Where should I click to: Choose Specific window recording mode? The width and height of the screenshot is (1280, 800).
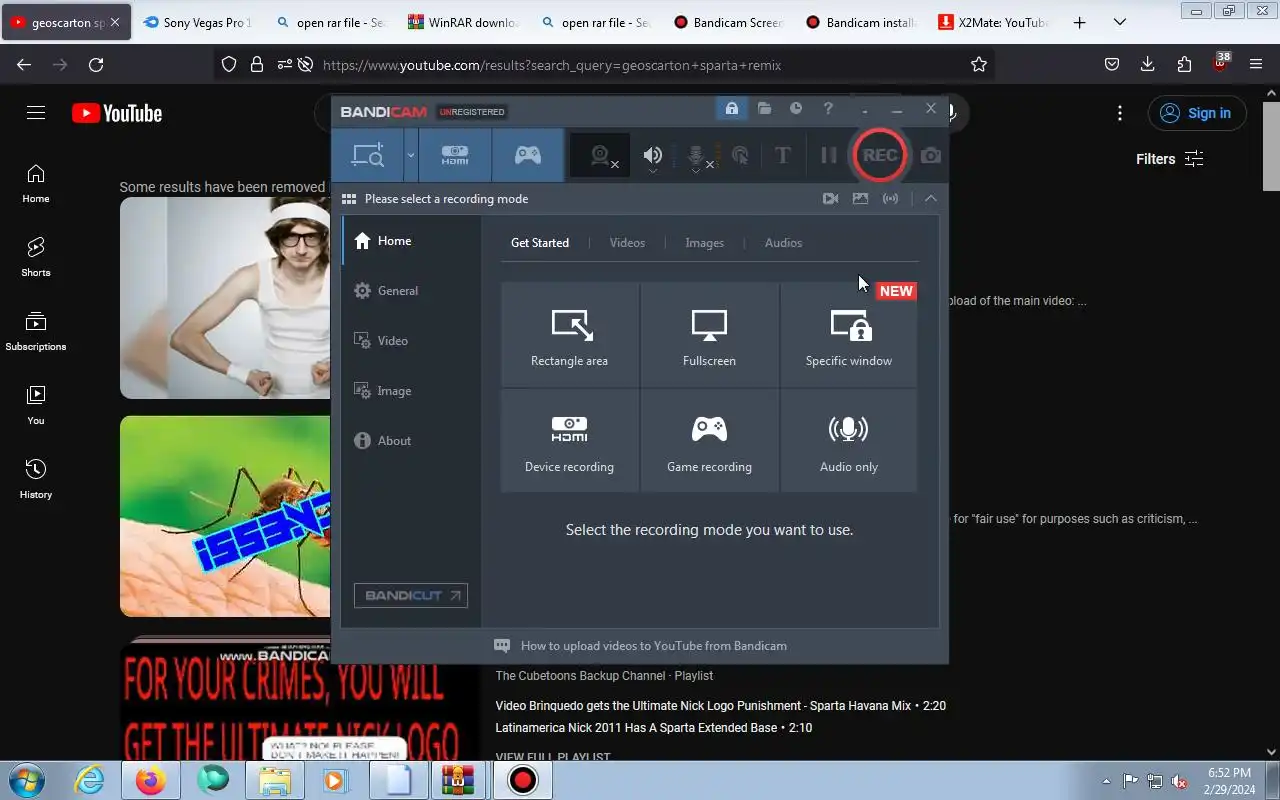pyautogui.click(x=848, y=335)
